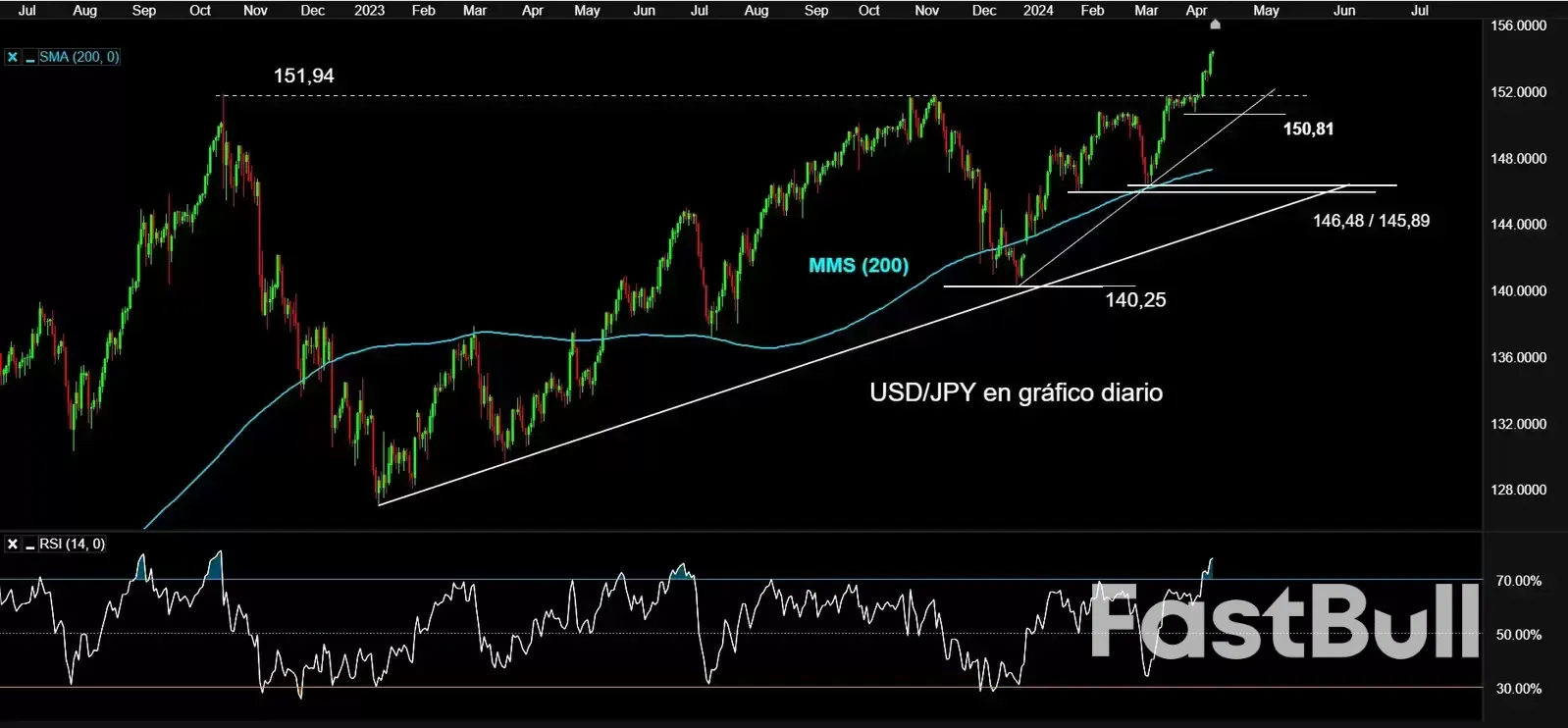
Task: Select the 140,25 support level label
Action: click(x=1135, y=300)
